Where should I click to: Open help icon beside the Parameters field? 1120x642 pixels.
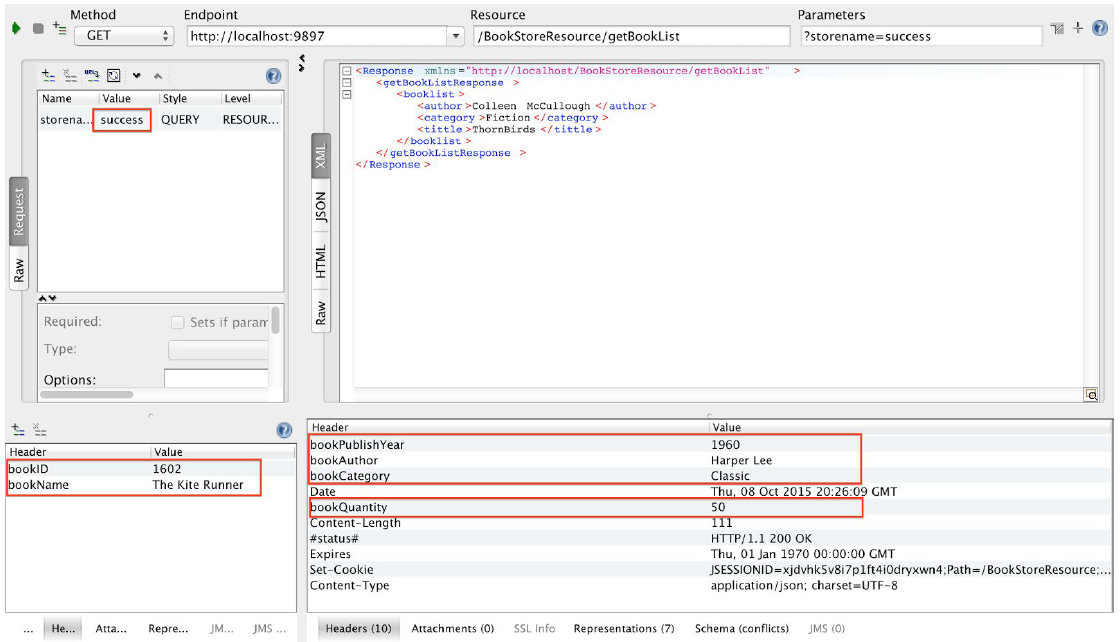click(x=1100, y=29)
